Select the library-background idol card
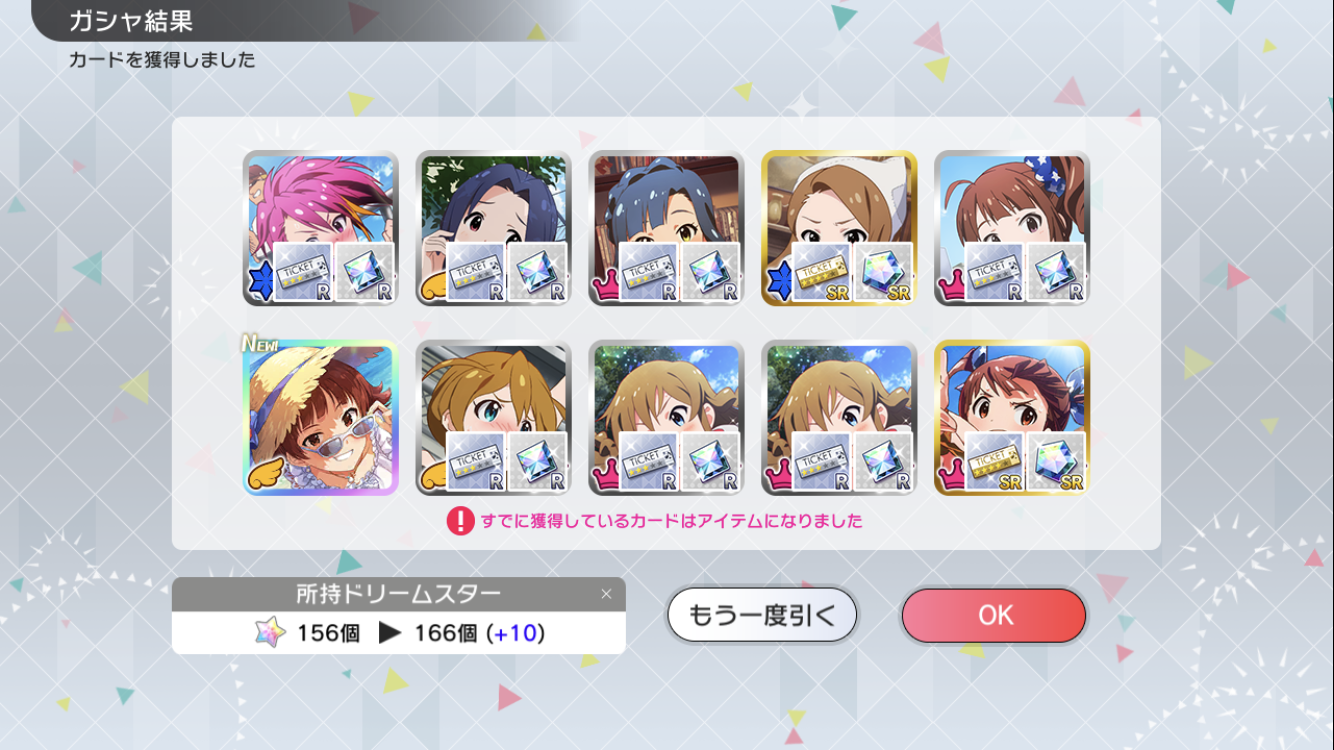This screenshot has width=1334, height=750. [x=666, y=228]
